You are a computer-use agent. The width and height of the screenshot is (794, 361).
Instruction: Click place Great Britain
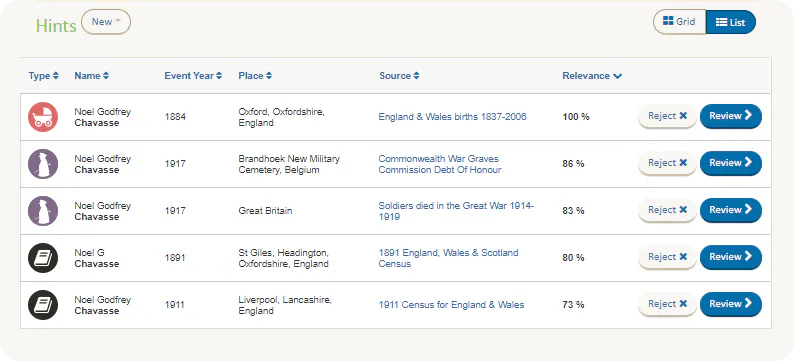(265, 211)
